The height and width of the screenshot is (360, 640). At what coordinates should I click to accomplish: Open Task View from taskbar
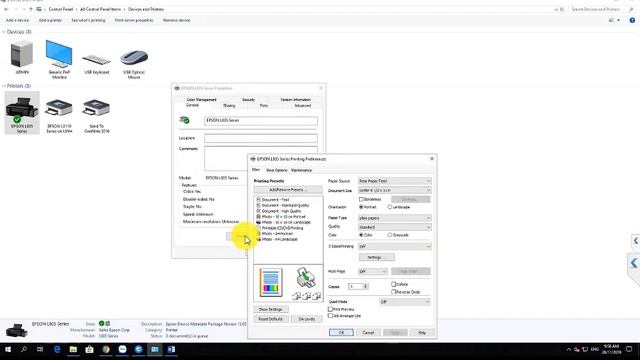pyautogui.click(x=40, y=349)
